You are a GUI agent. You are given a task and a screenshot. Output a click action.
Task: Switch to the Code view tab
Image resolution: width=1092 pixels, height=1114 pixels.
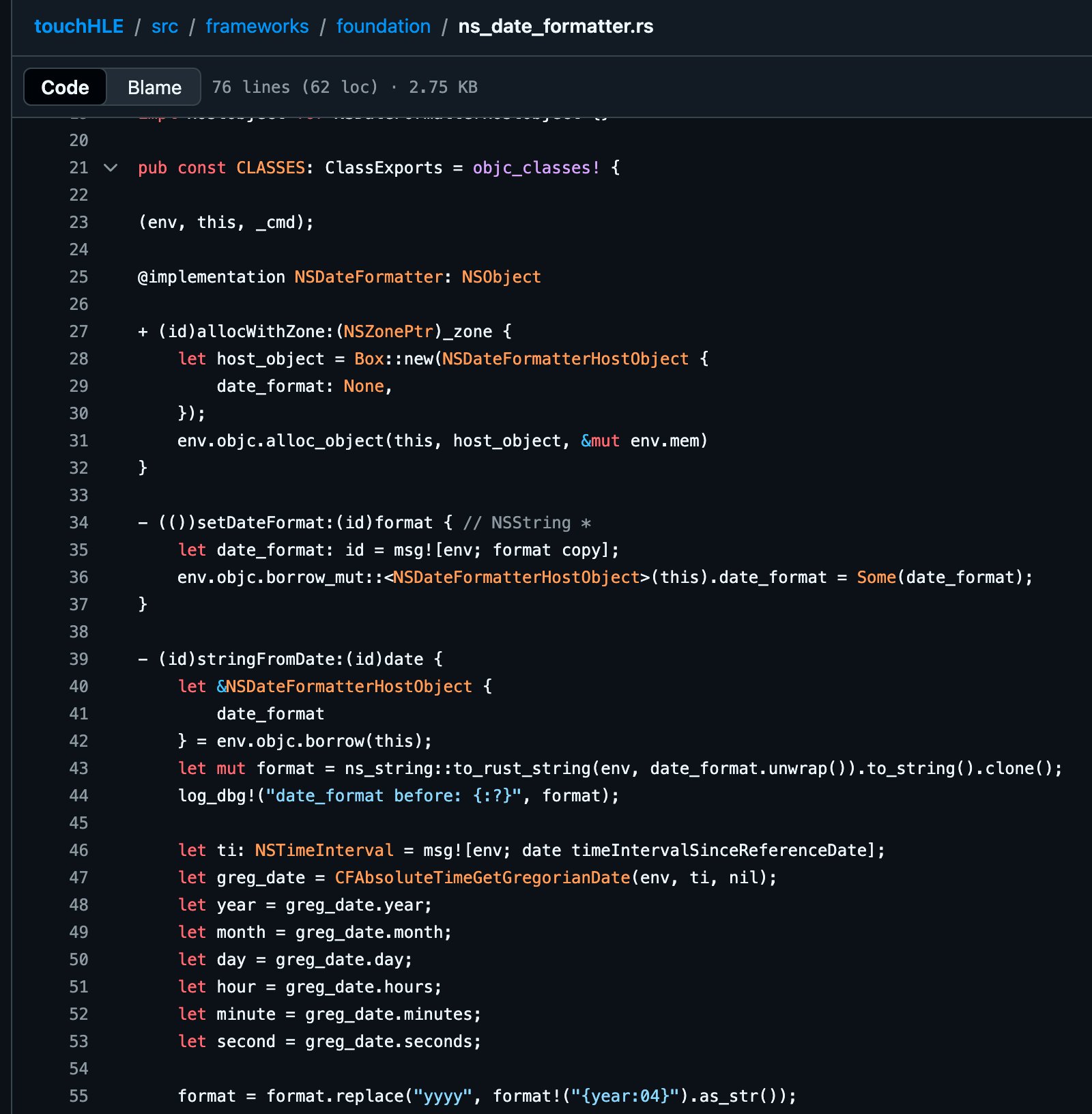pos(65,87)
